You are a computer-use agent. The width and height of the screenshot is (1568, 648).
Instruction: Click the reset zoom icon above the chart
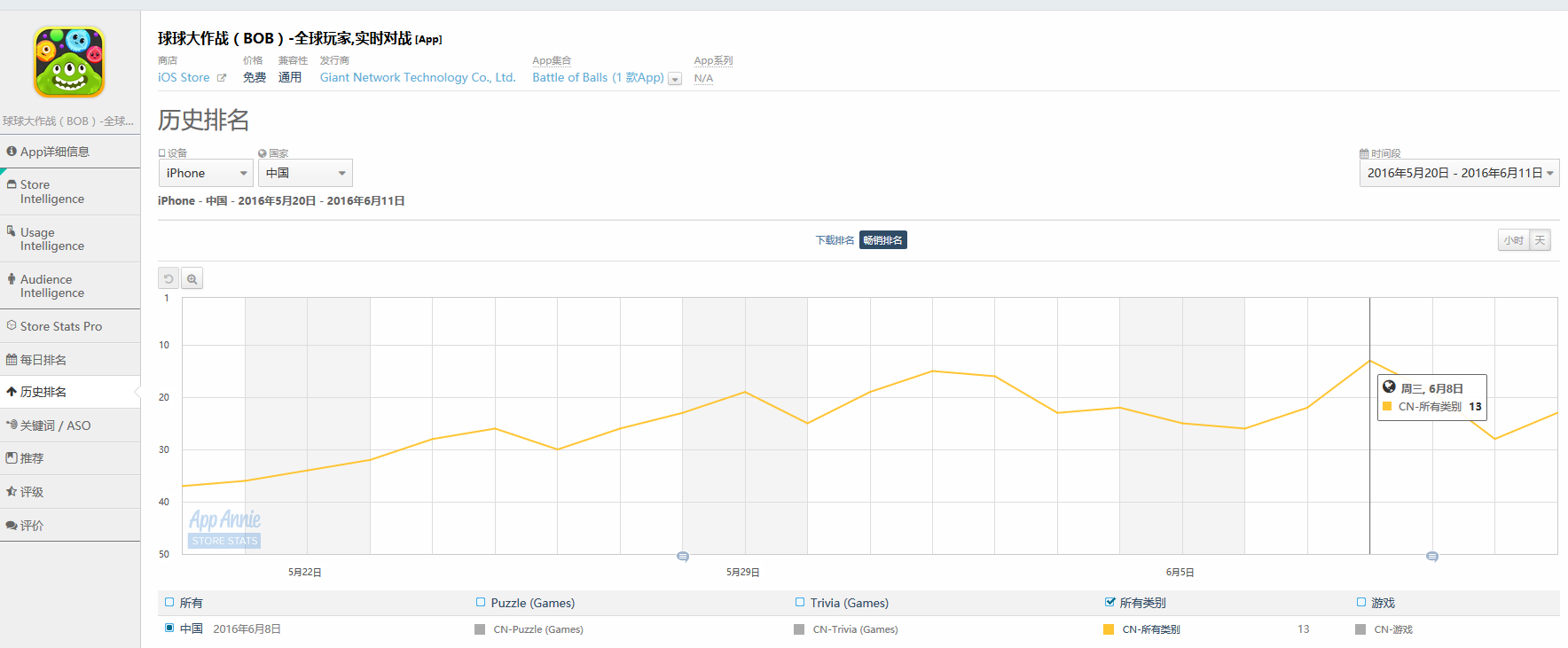click(169, 278)
